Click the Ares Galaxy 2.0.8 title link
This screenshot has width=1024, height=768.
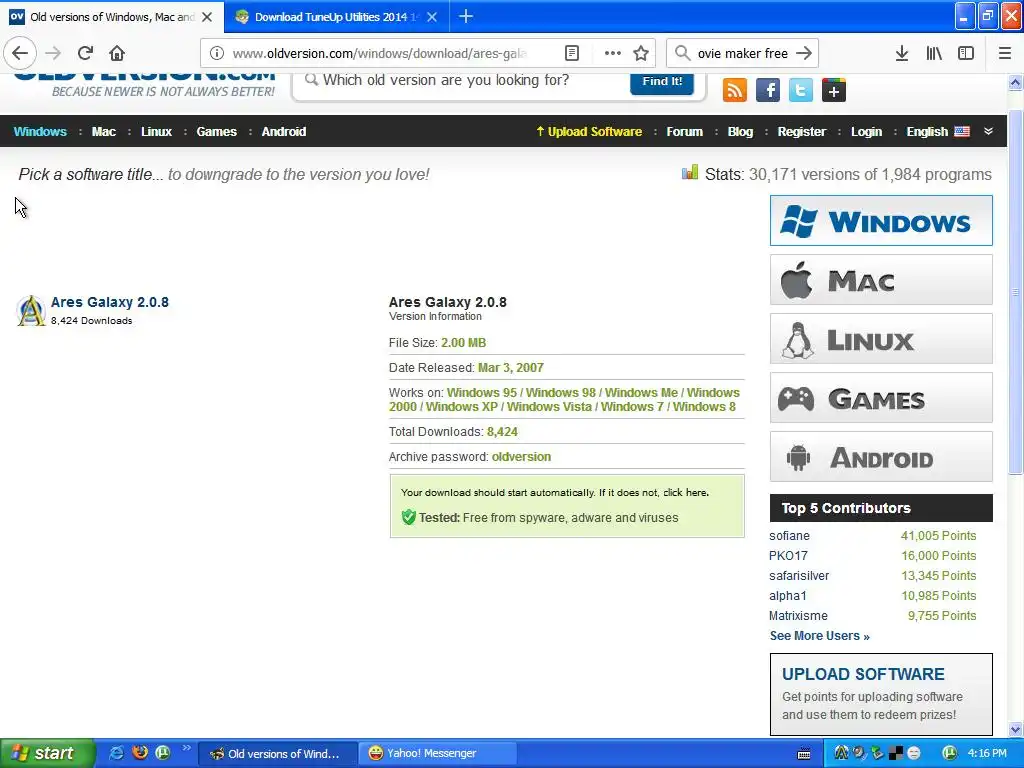click(110, 302)
